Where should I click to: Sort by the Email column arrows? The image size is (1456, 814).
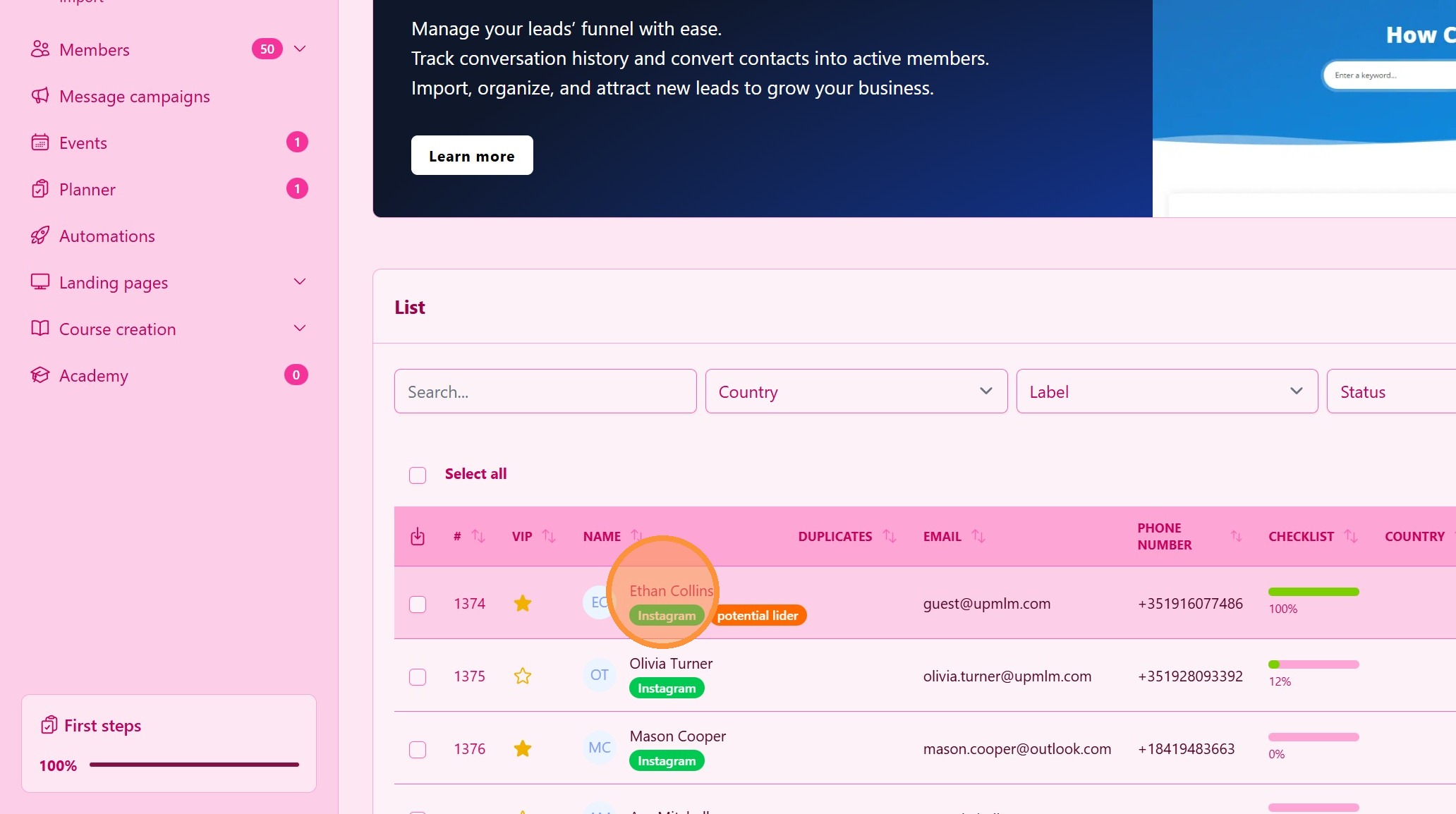[x=978, y=537]
